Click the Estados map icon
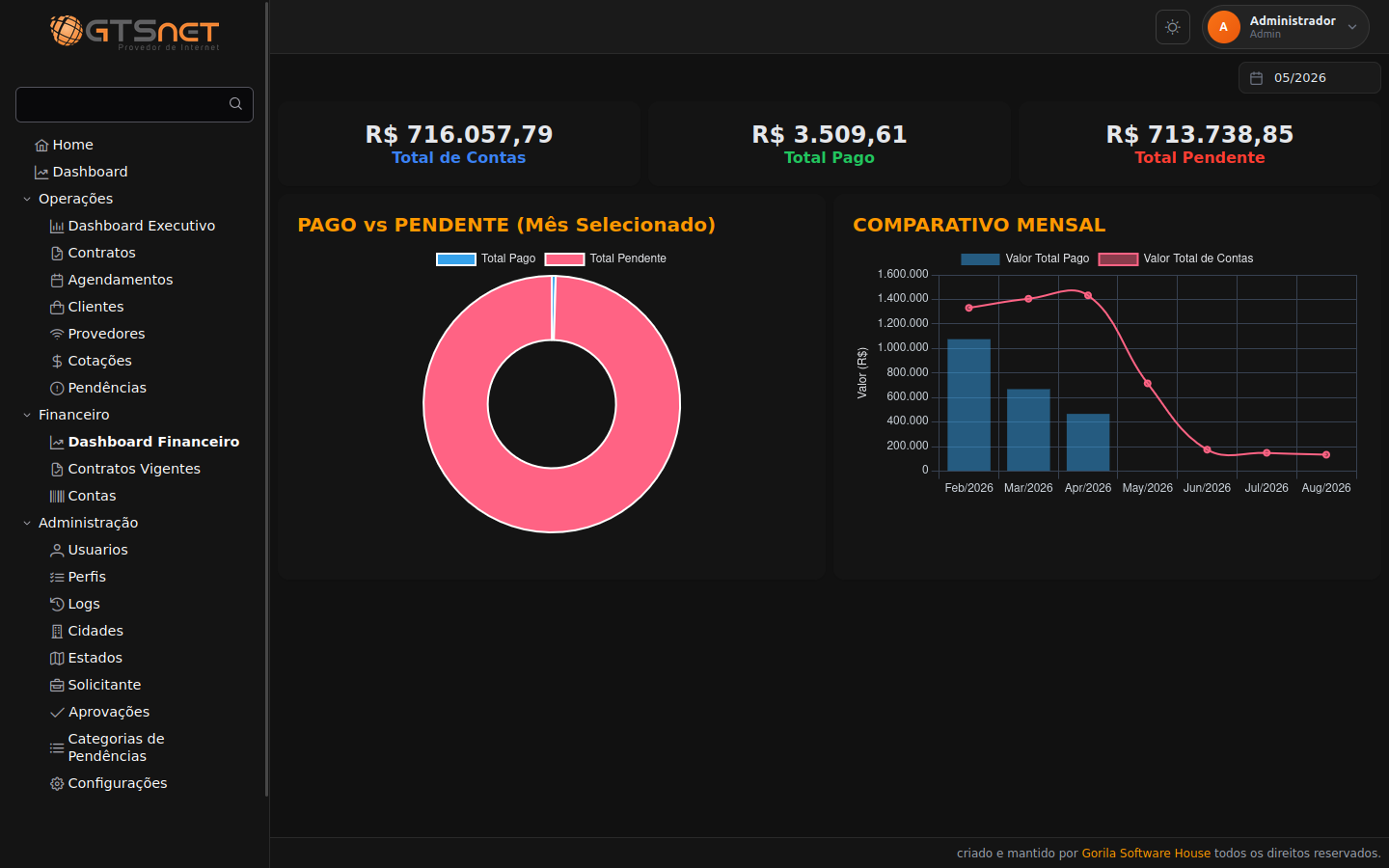 (x=57, y=659)
